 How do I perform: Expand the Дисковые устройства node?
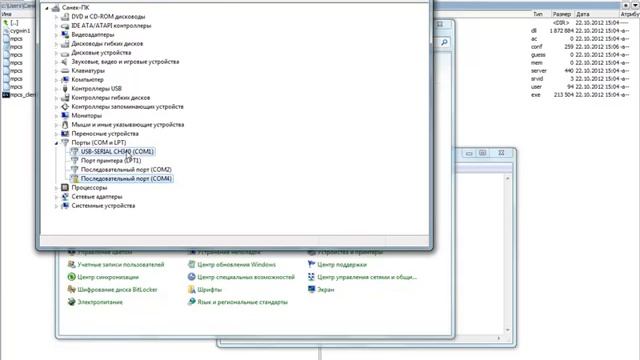tap(56, 53)
